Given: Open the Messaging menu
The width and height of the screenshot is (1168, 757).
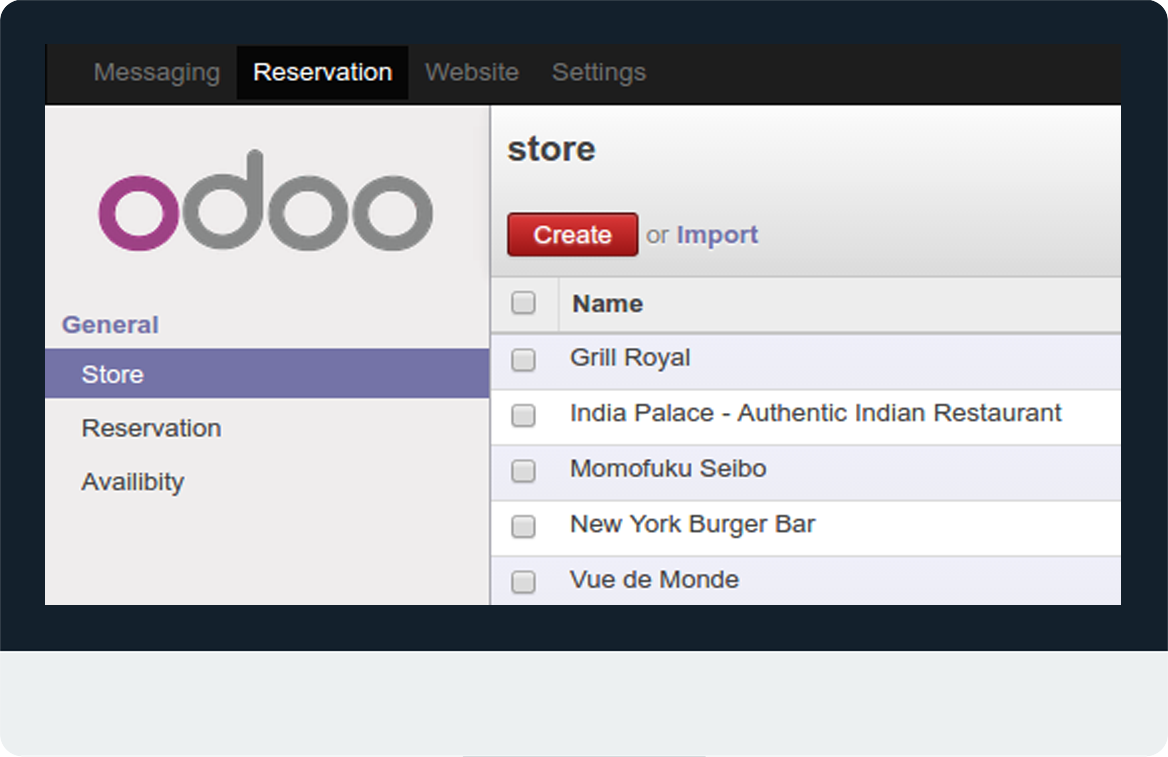Looking at the screenshot, I should tap(156, 72).
